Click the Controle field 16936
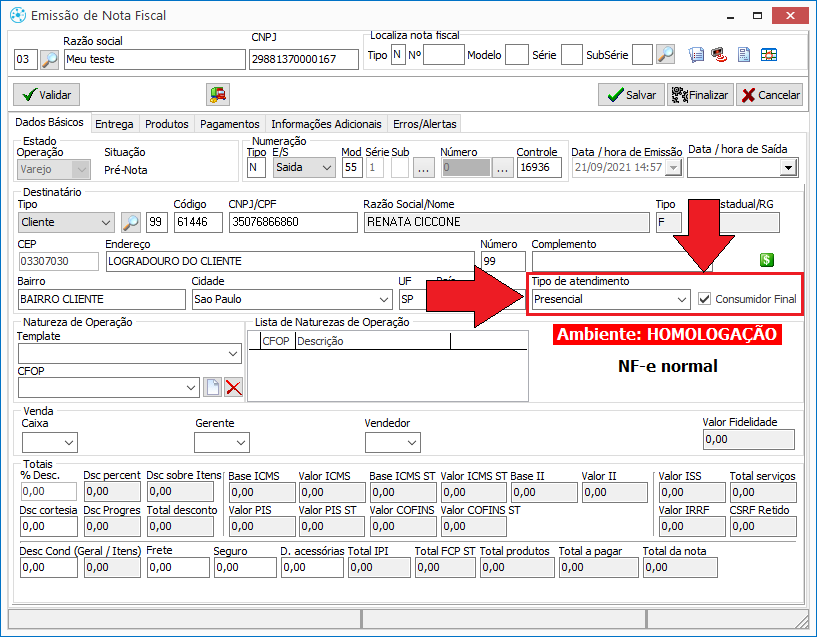The image size is (817, 637). (539, 168)
